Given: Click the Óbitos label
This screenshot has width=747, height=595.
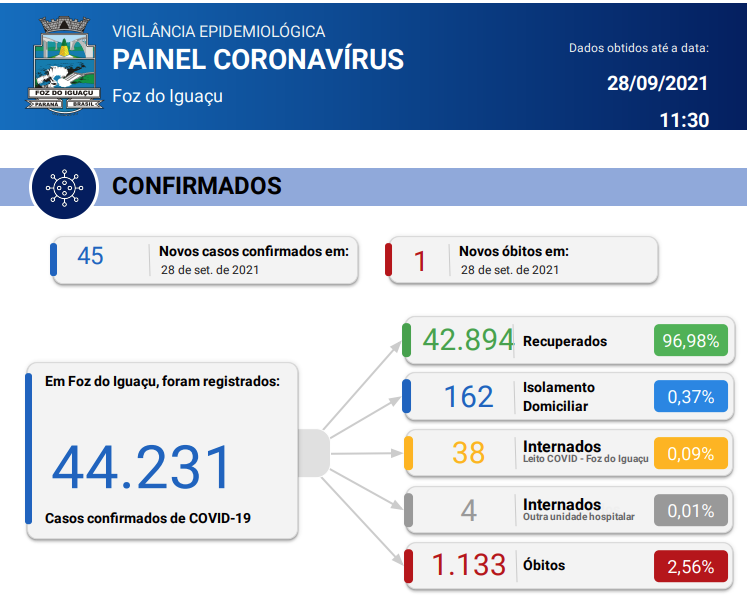Looking at the screenshot, I should click(544, 565).
